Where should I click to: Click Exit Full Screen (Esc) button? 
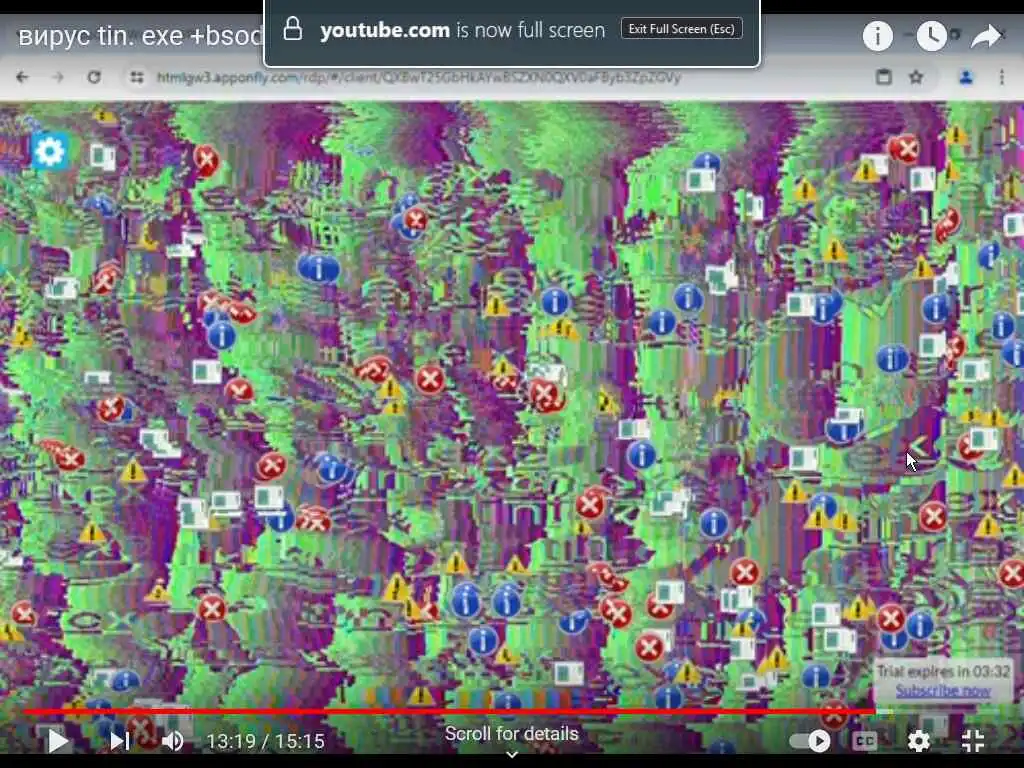(681, 29)
